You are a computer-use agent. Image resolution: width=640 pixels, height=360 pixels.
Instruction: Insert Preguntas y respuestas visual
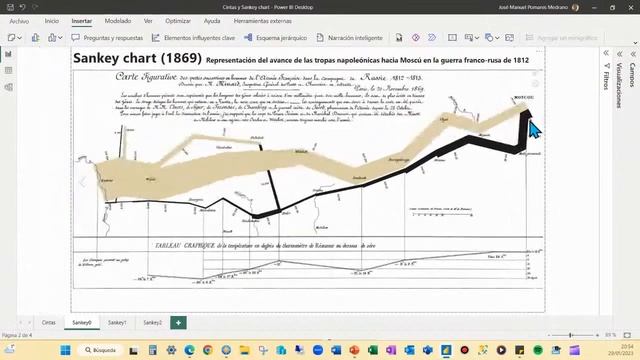click(x=107, y=38)
